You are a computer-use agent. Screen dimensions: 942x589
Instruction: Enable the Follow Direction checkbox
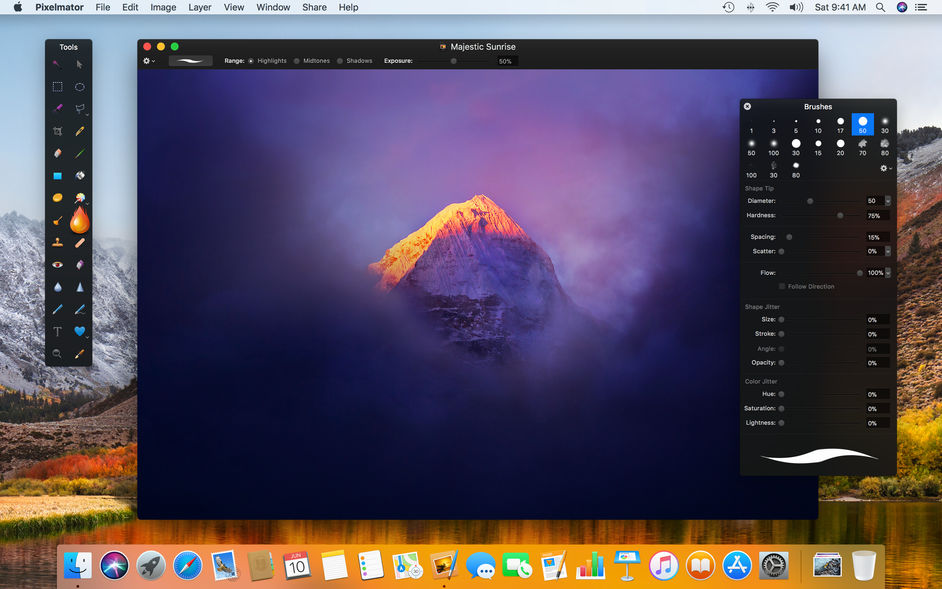pos(782,286)
